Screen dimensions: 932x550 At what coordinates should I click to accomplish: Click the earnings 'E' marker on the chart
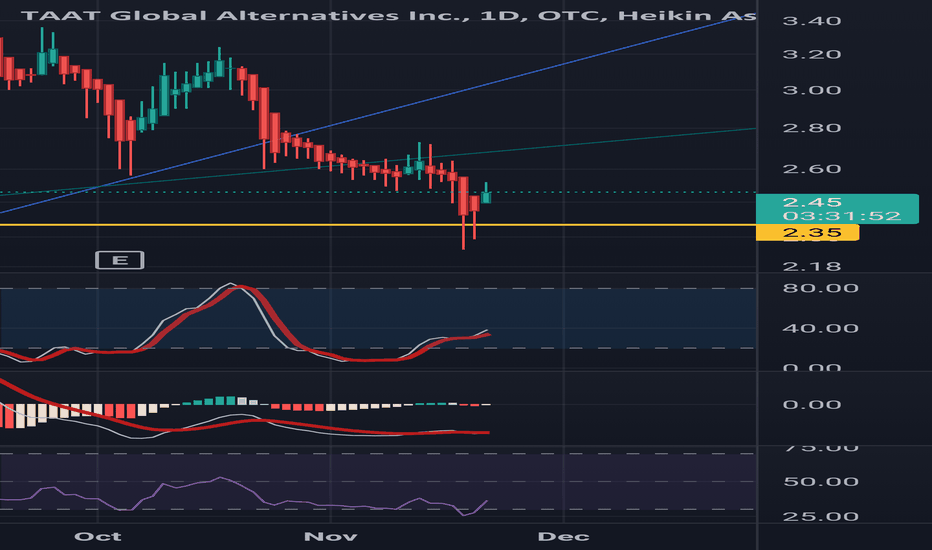[119, 260]
